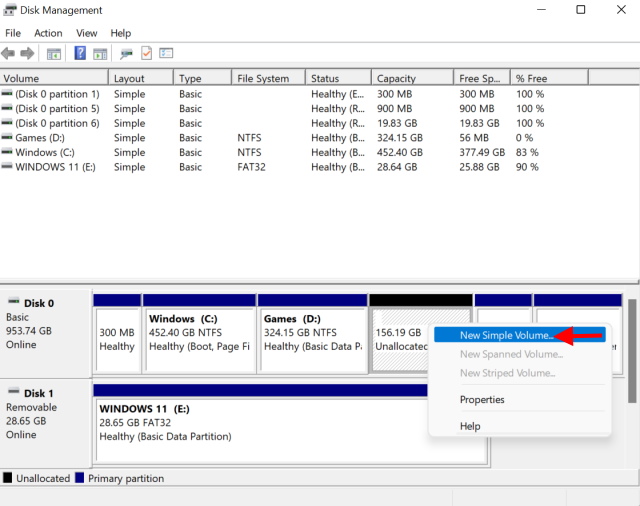
Task: Select the Games (D:) partition block on Disk 0
Action: pos(313,334)
